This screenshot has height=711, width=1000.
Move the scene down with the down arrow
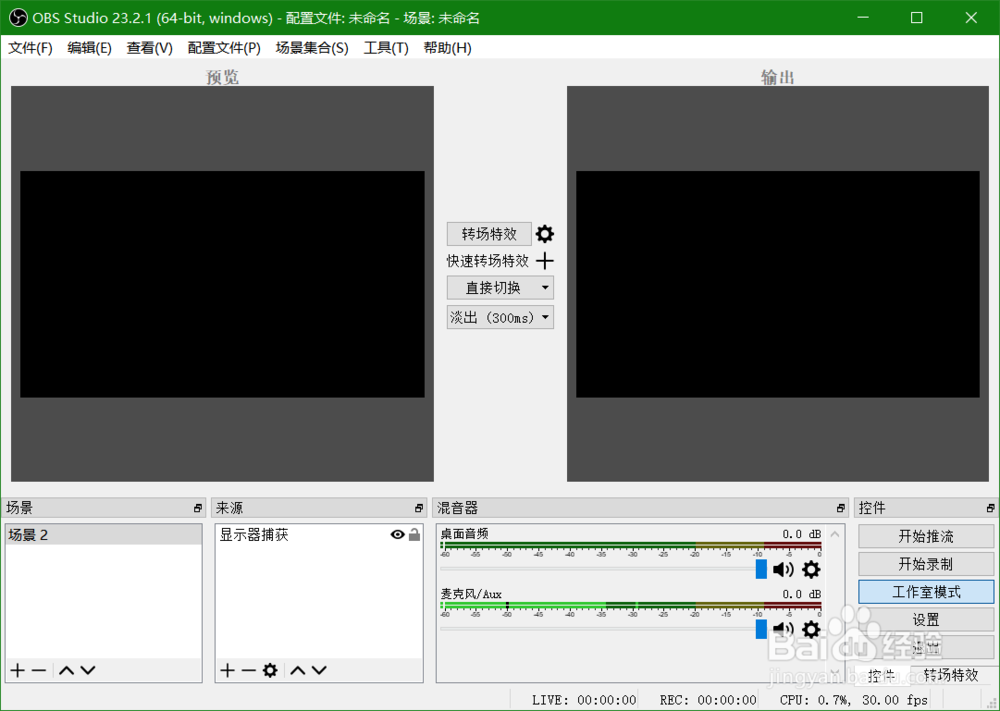pyautogui.click(x=88, y=670)
